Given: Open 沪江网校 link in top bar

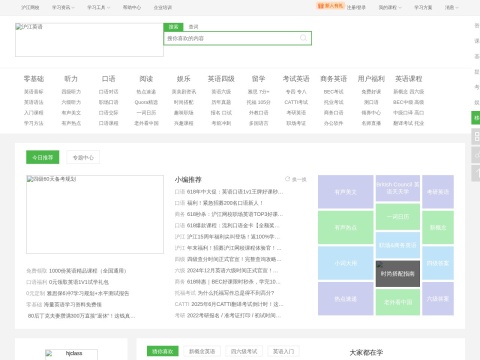Looking at the screenshot, I should [x=30, y=7].
